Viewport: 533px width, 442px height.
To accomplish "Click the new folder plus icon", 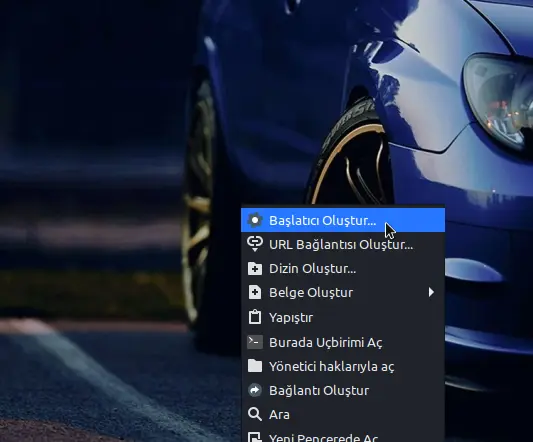I will (x=255, y=269).
